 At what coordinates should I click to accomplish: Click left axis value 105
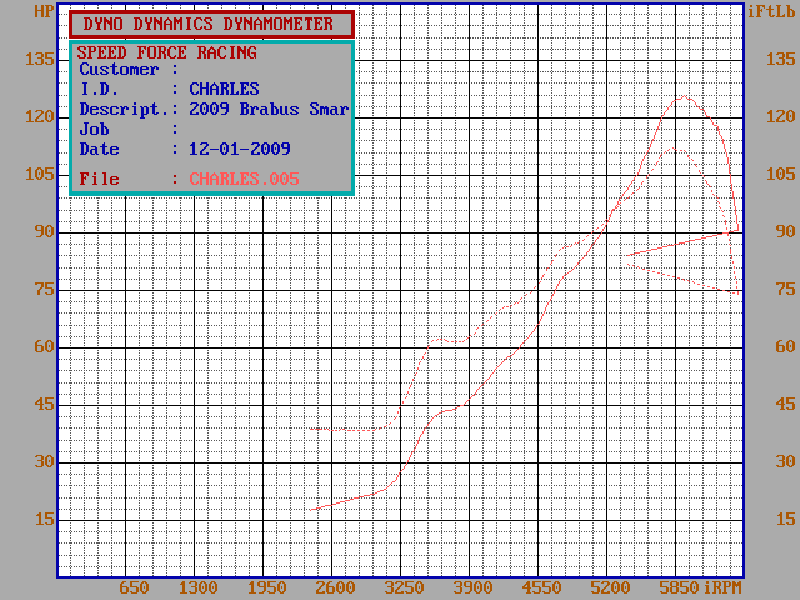[x=40, y=174]
